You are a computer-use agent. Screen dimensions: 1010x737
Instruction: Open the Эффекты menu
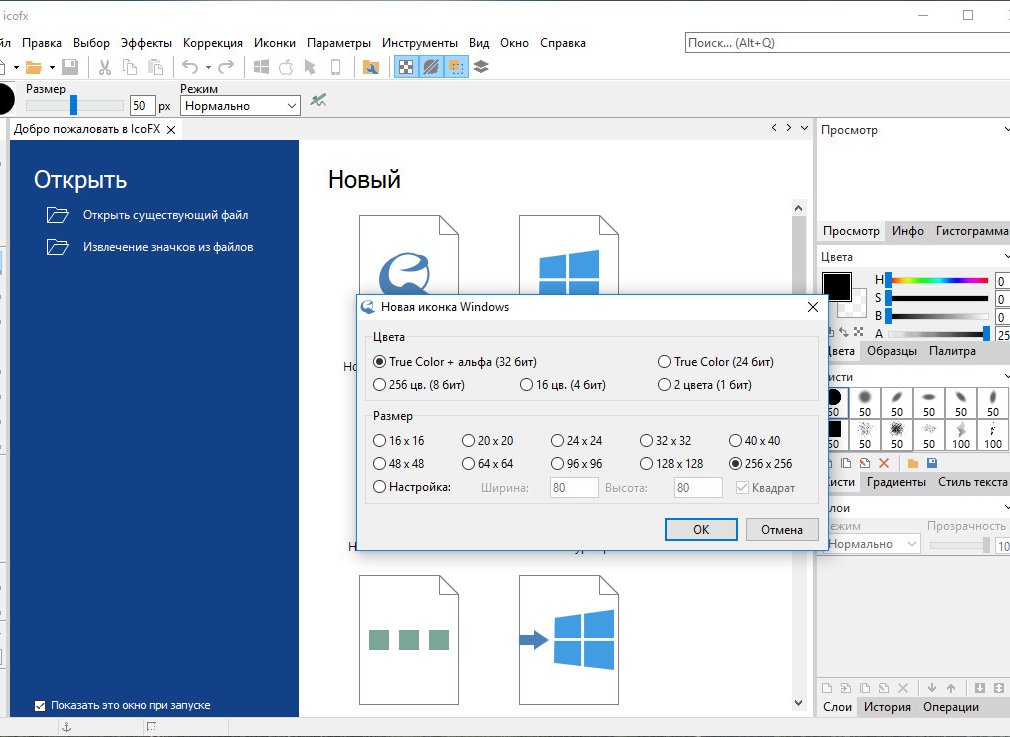[146, 43]
